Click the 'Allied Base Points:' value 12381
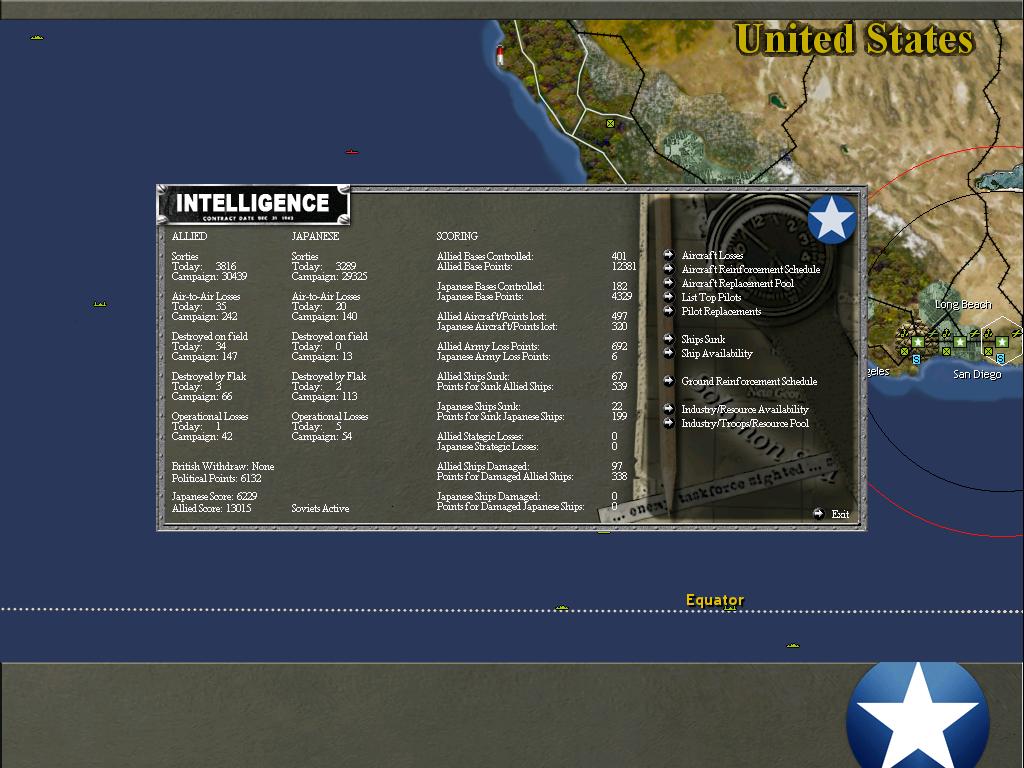The width and height of the screenshot is (1024, 768). tap(624, 266)
